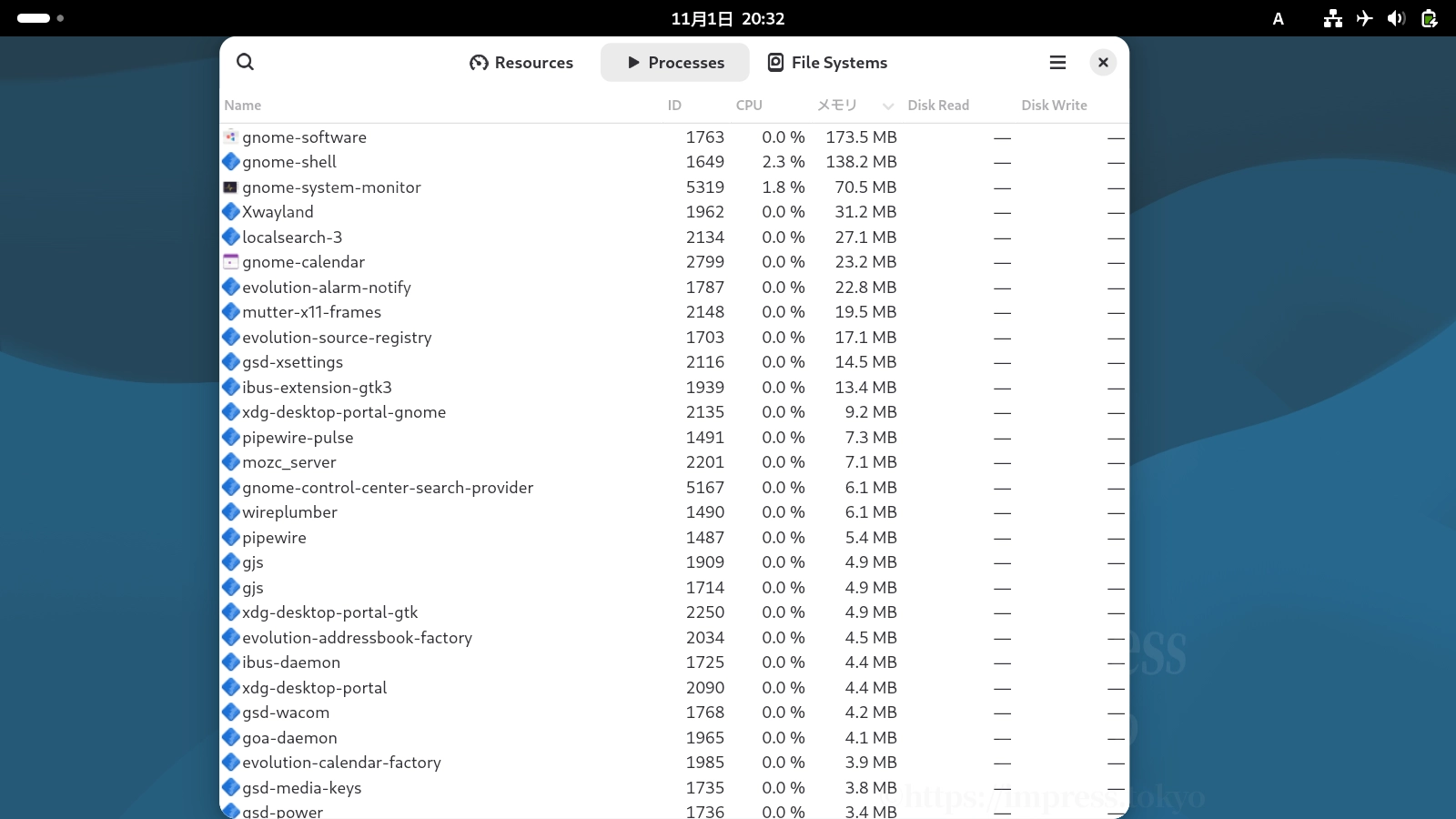1456x819 pixels.
Task: Switch to the Processes tab
Action: click(675, 62)
